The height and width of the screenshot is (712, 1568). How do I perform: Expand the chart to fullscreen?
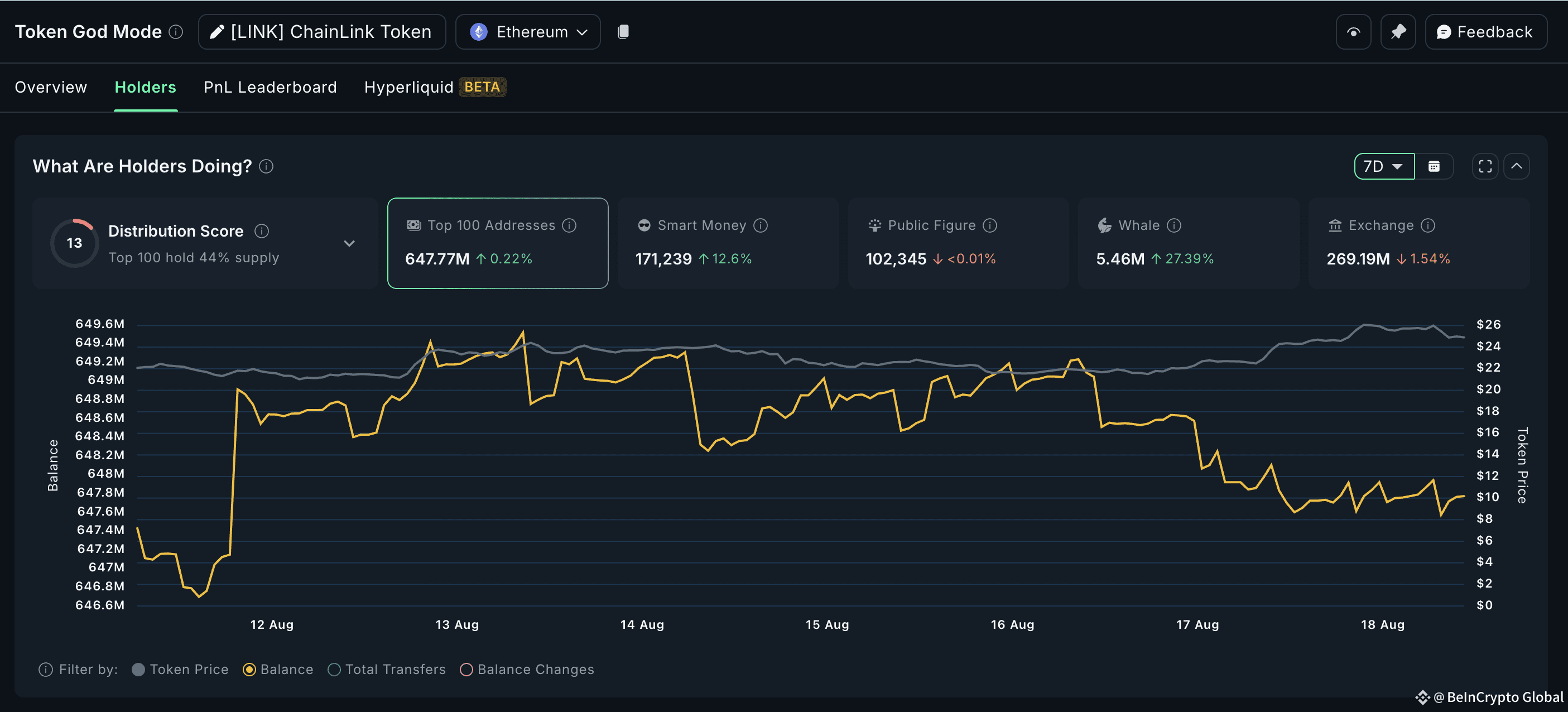1485,166
